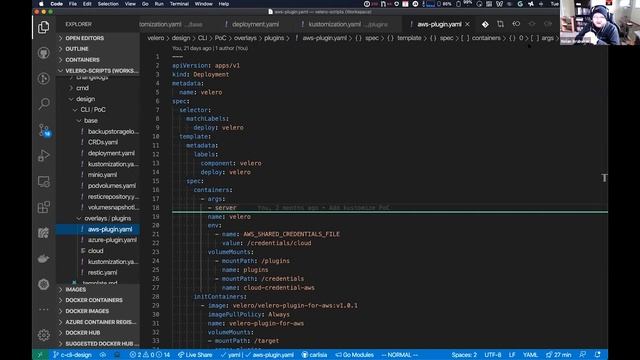Click the open changes icon in editor toolbar

click(x=500, y=24)
